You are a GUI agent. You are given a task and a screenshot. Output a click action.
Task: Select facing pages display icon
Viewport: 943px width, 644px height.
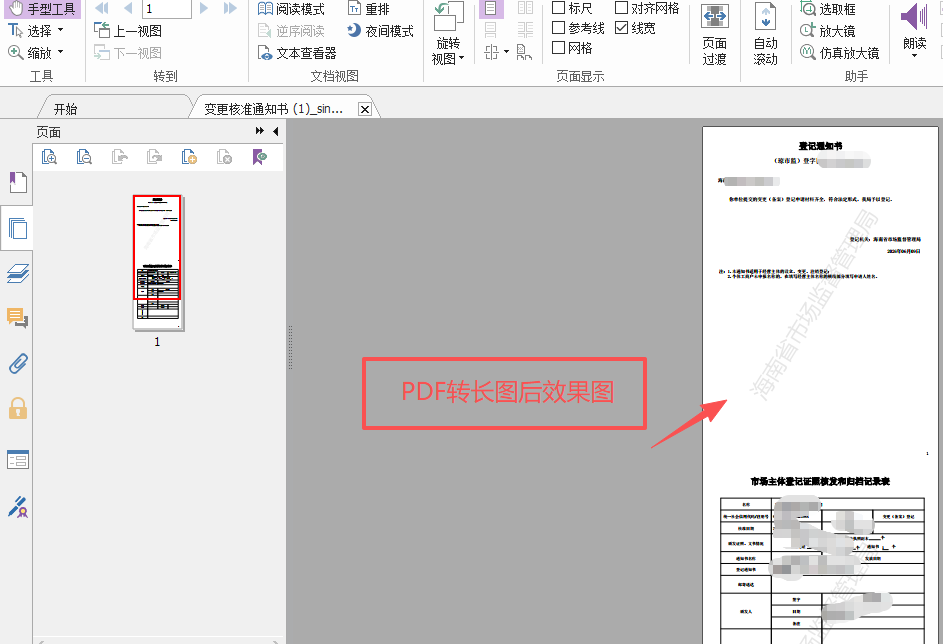[525, 8]
